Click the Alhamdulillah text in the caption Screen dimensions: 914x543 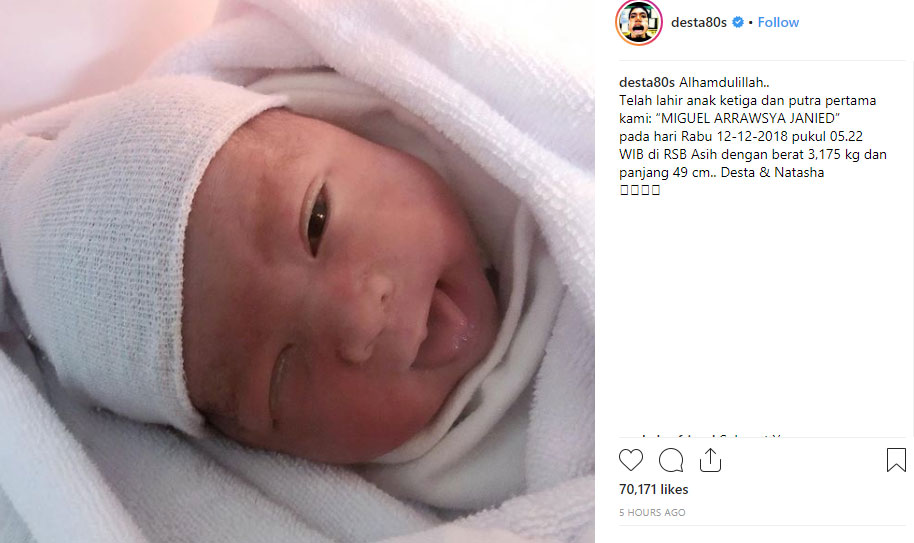click(724, 83)
